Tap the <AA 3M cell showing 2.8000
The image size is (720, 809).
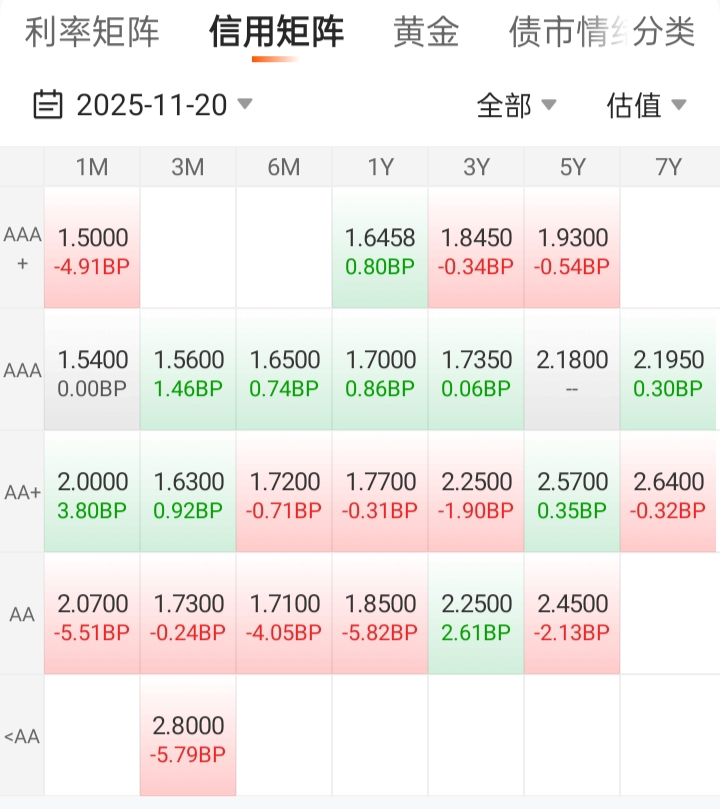[x=188, y=738]
